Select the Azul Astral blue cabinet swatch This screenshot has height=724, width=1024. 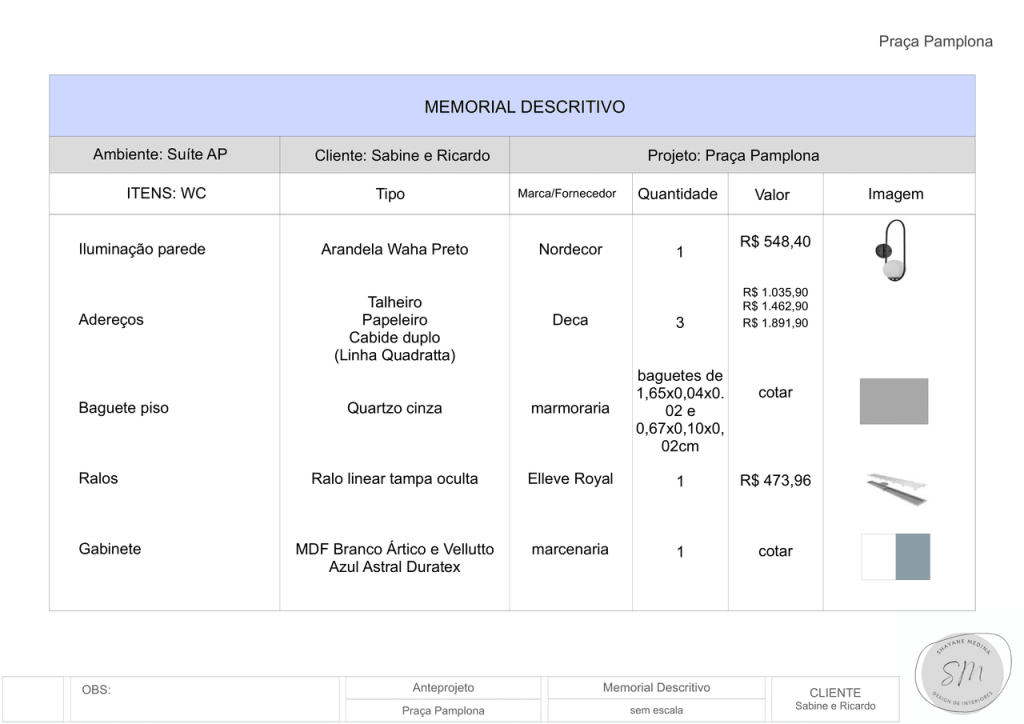pyautogui.click(x=912, y=556)
